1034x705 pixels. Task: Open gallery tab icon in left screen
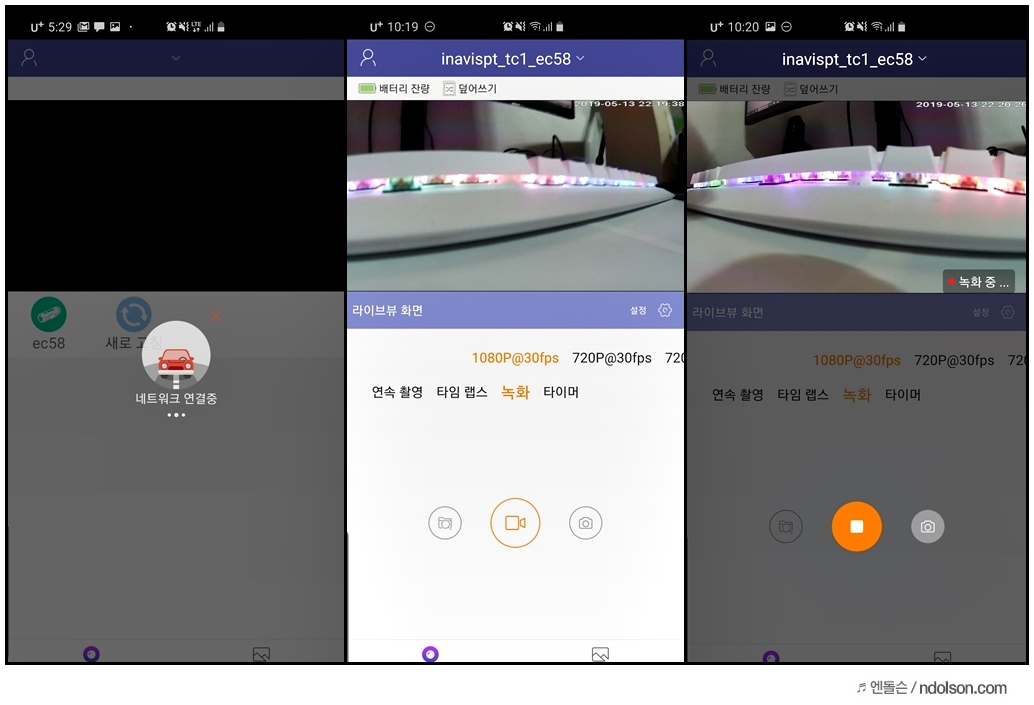click(x=261, y=654)
